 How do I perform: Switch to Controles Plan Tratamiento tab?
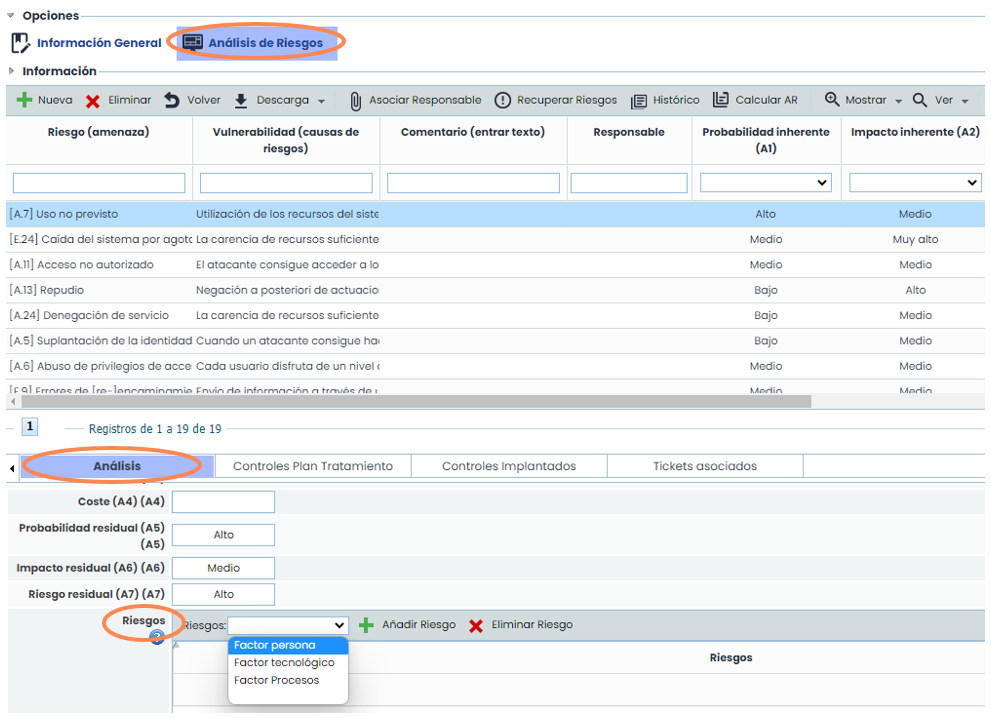313,466
